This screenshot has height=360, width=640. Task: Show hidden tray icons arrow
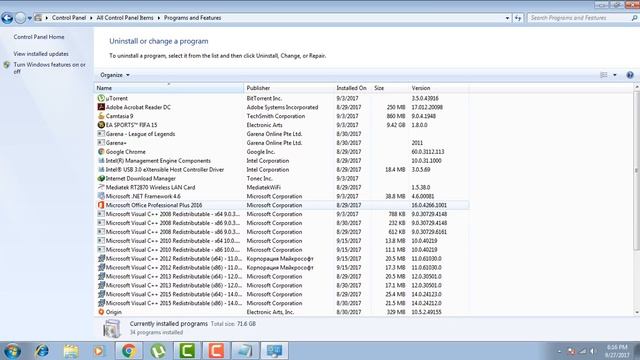[559, 351]
